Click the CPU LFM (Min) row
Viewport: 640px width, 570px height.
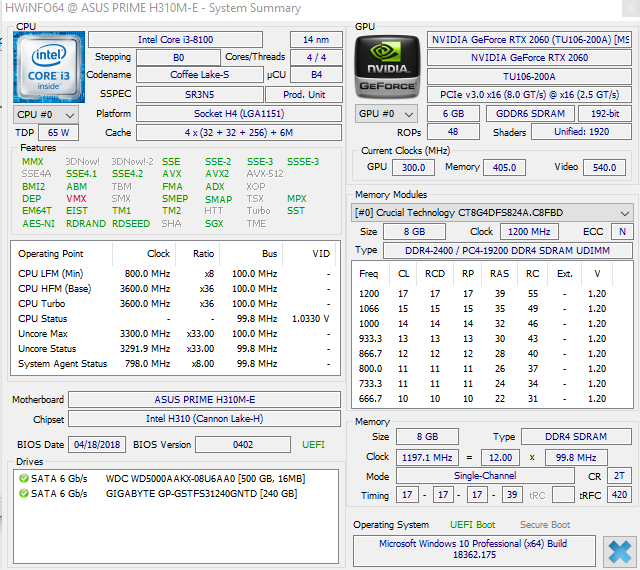pos(175,274)
